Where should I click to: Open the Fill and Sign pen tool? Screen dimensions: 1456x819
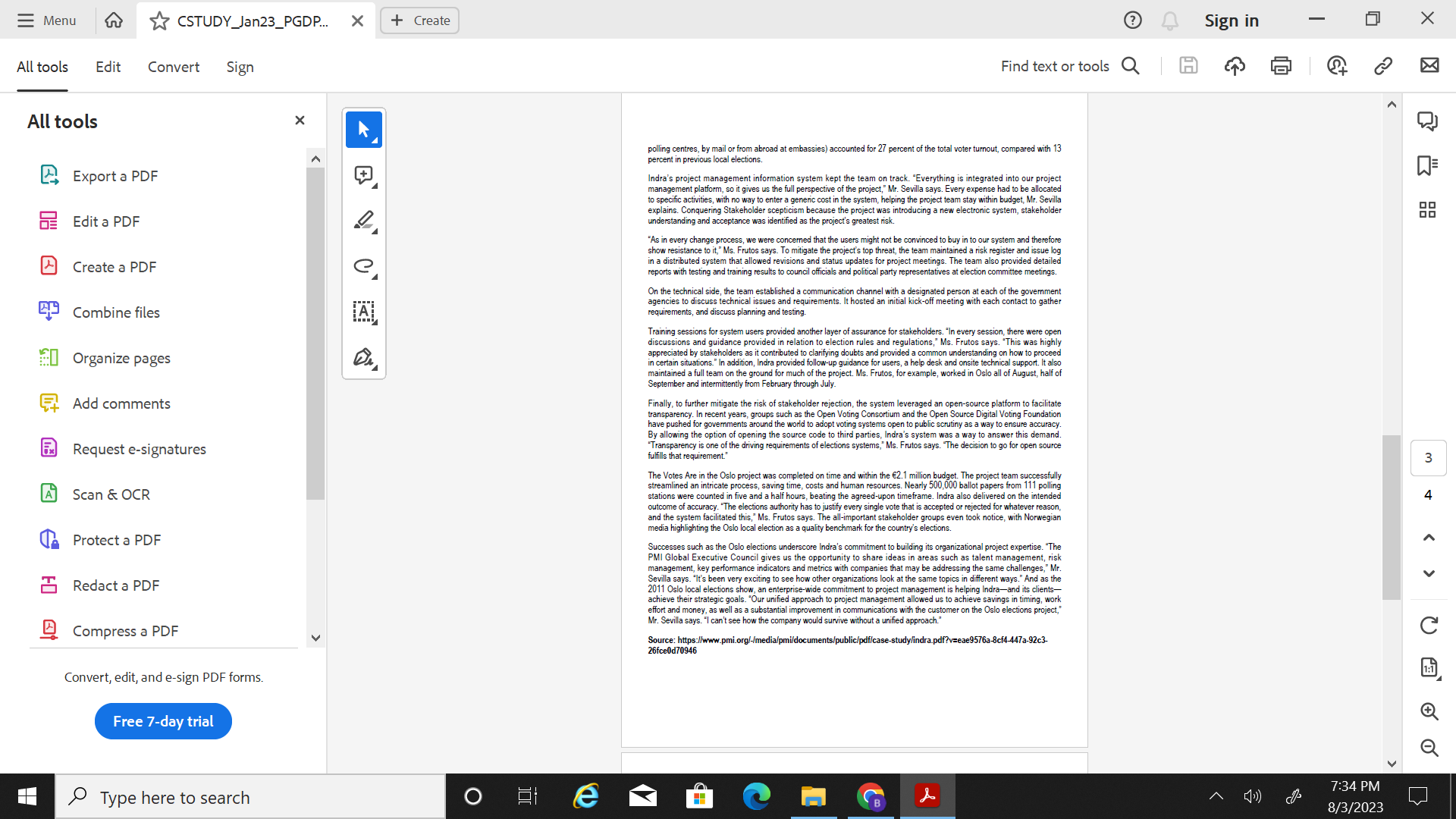tap(363, 356)
